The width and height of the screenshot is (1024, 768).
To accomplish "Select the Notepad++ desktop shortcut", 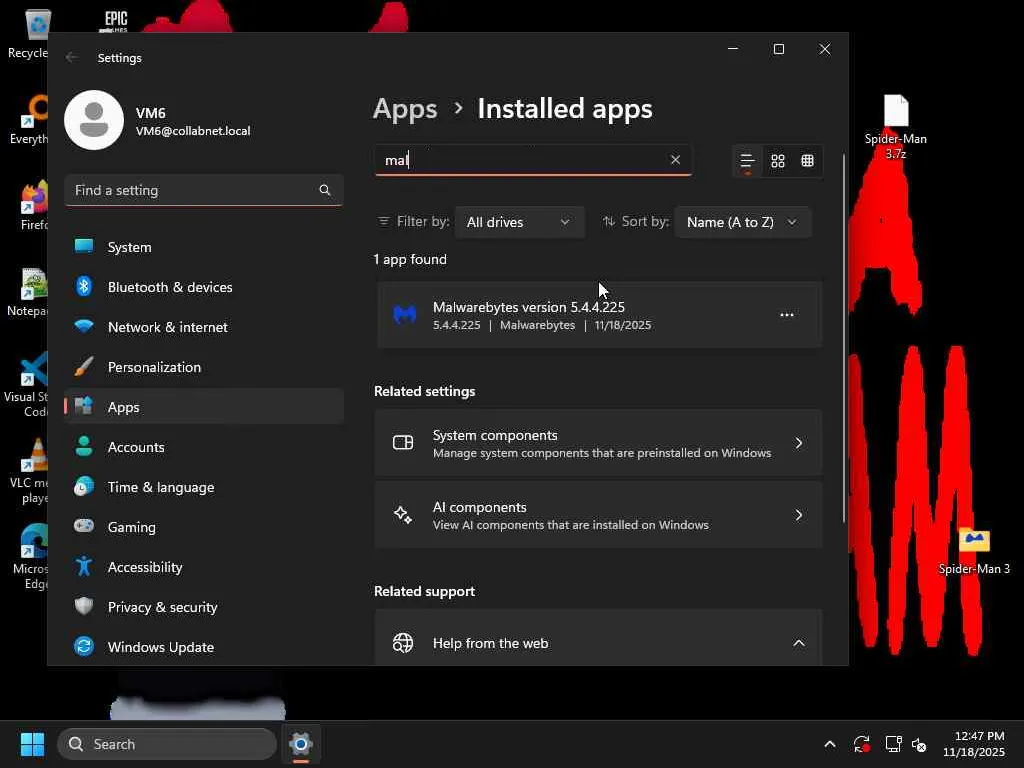I will coord(27,292).
